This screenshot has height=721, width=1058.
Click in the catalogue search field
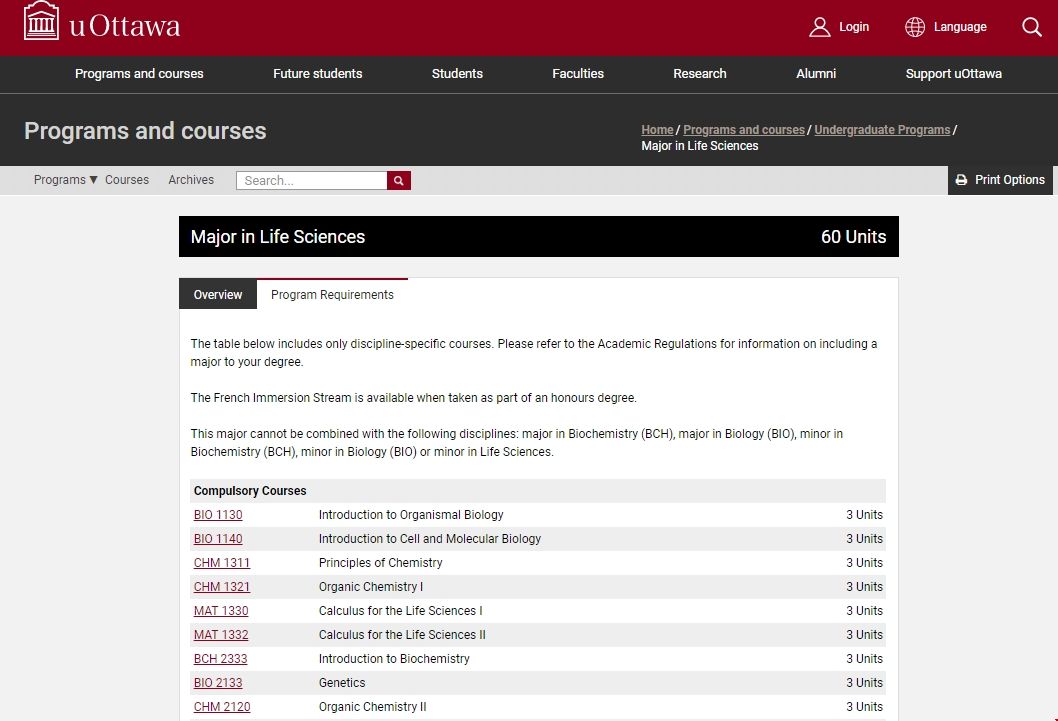pos(311,181)
